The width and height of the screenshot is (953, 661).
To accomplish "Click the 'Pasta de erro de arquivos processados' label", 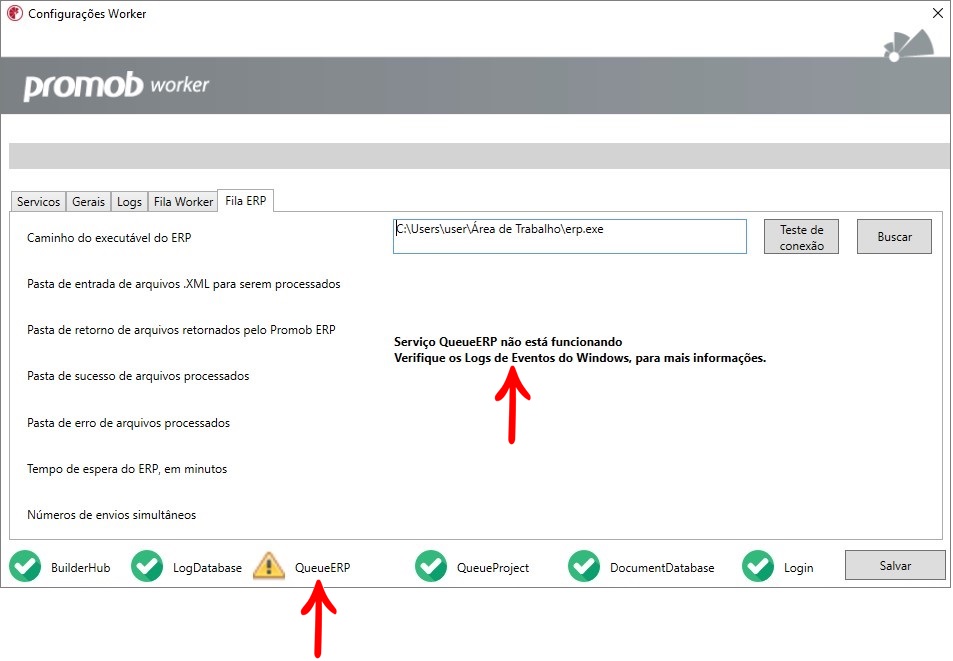I will coord(128,423).
